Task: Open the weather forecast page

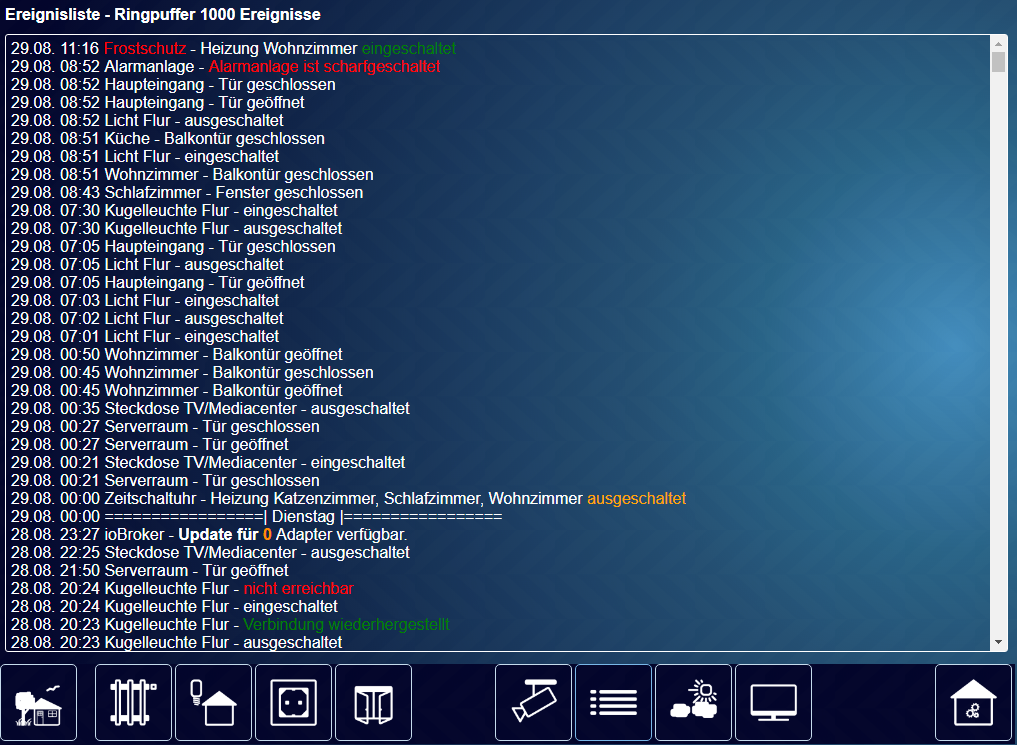Action: tap(693, 702)
